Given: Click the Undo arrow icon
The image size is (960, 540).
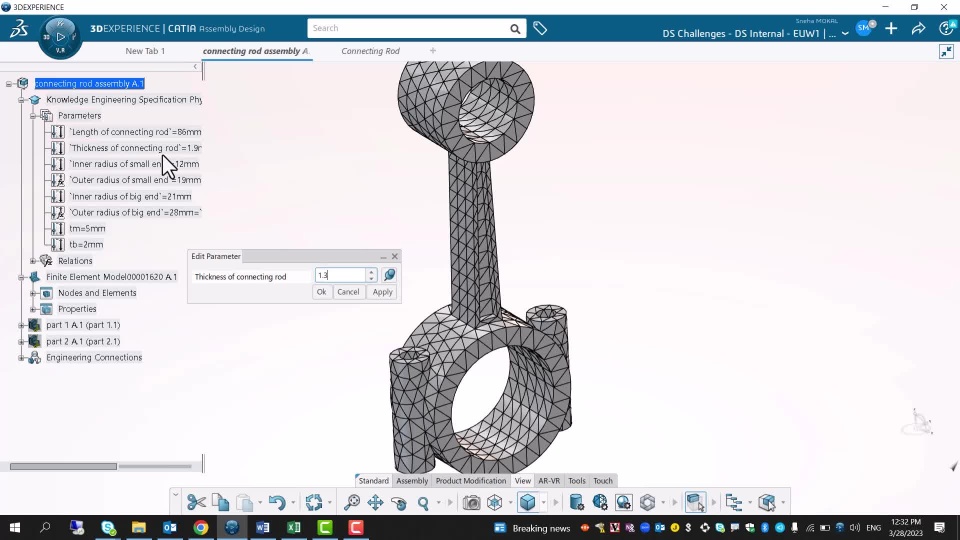Looking at the screenshot, I should (x=277, y=503).
